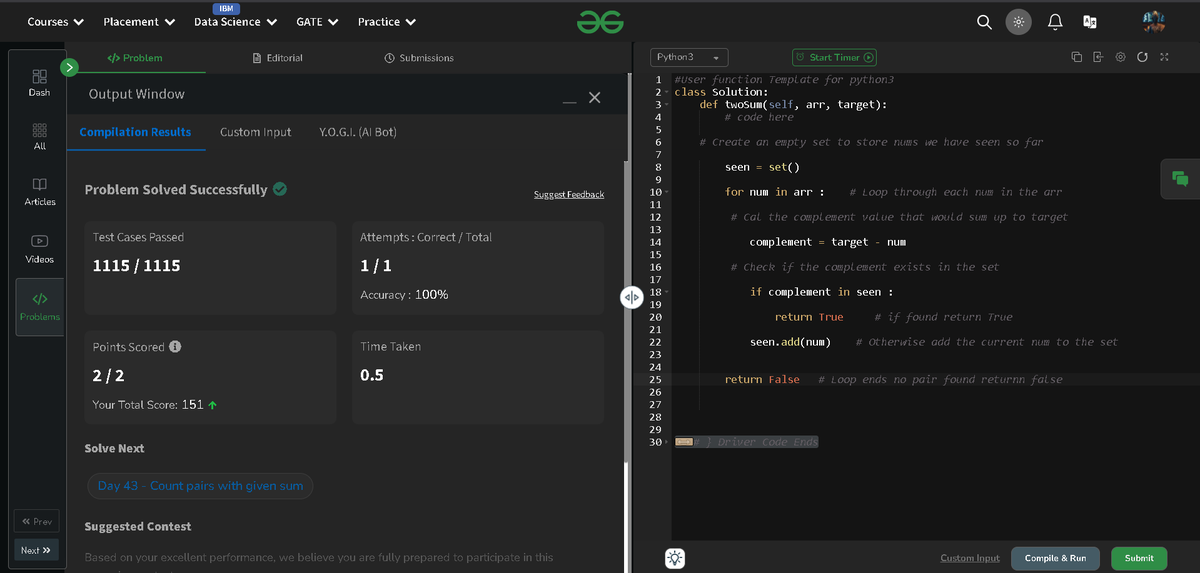Image resolution: width=1200 pixels, height=573 pixels.
Task: Click on 'seen = set()' code line
Action: coord(762,167)
